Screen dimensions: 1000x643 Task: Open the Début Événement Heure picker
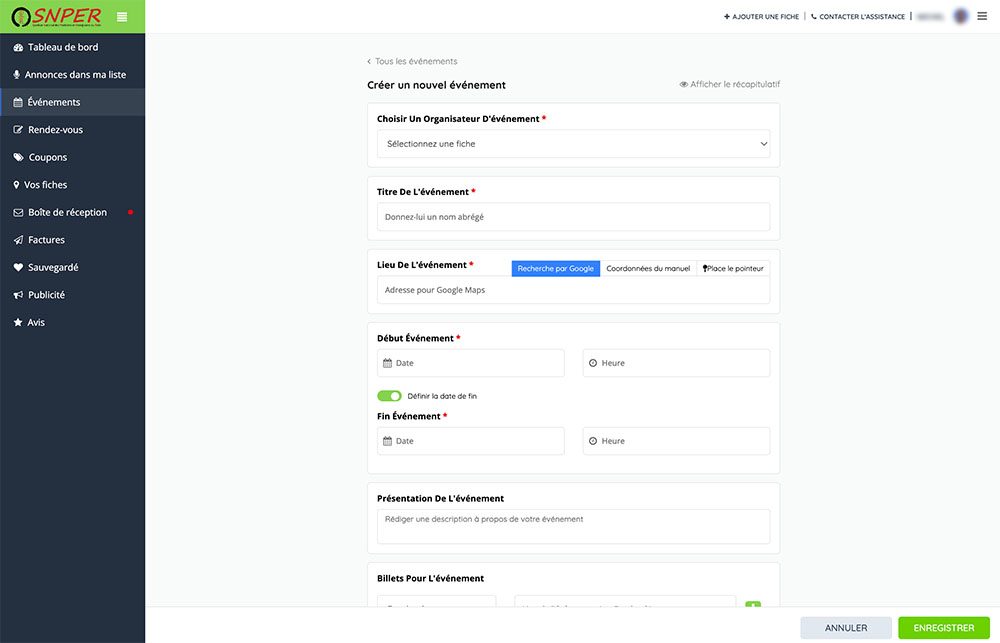676,363
